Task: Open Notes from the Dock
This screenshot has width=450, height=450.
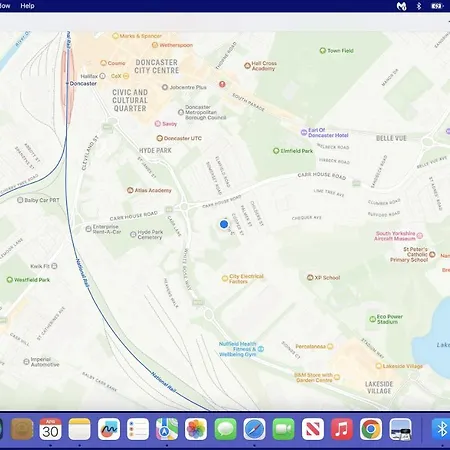Action: pos(79,429)
